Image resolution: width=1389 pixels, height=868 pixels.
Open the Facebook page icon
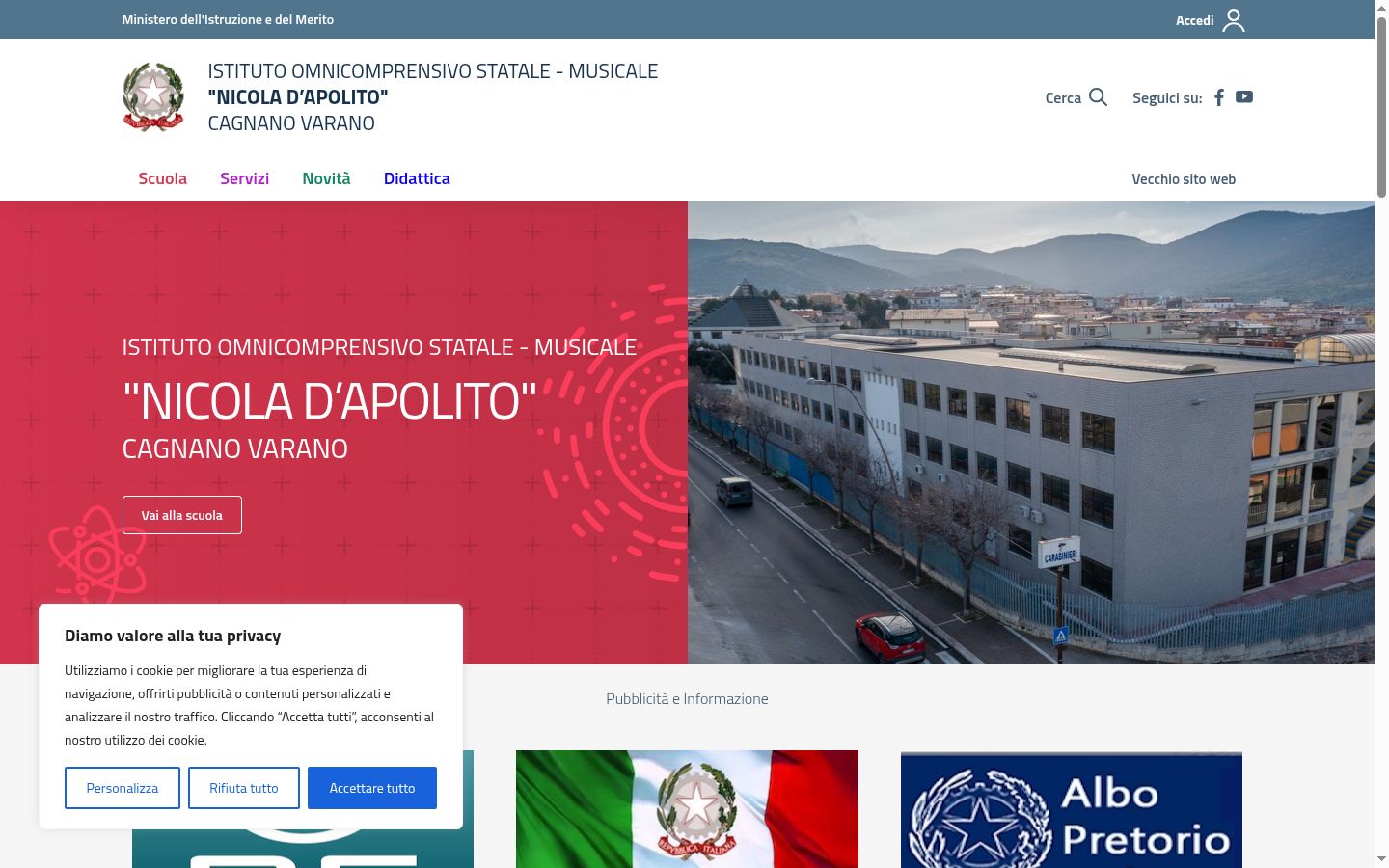[x=1219, y=97]
